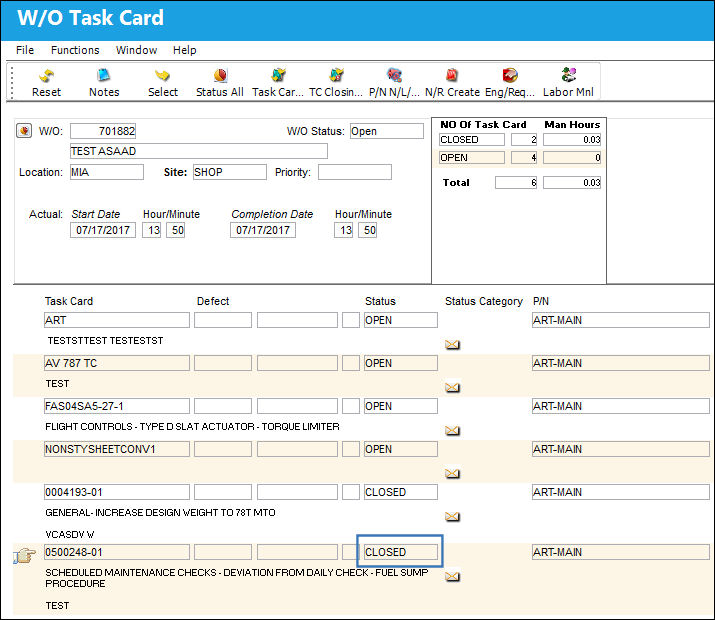The width and height of the screenshot is (715, 620).
Task: Open the Functions menu
Action: click(75, 50)
